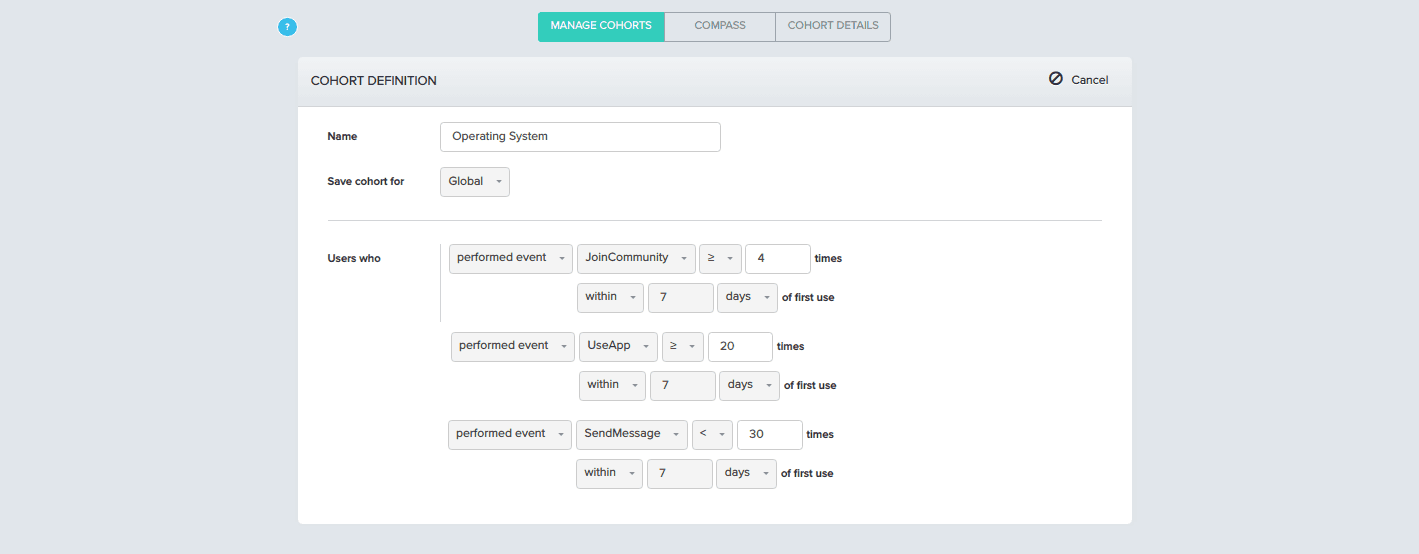Click the Cancel icon in the header
This screenshot has width=1419, height=554.
coord(1055,79)
